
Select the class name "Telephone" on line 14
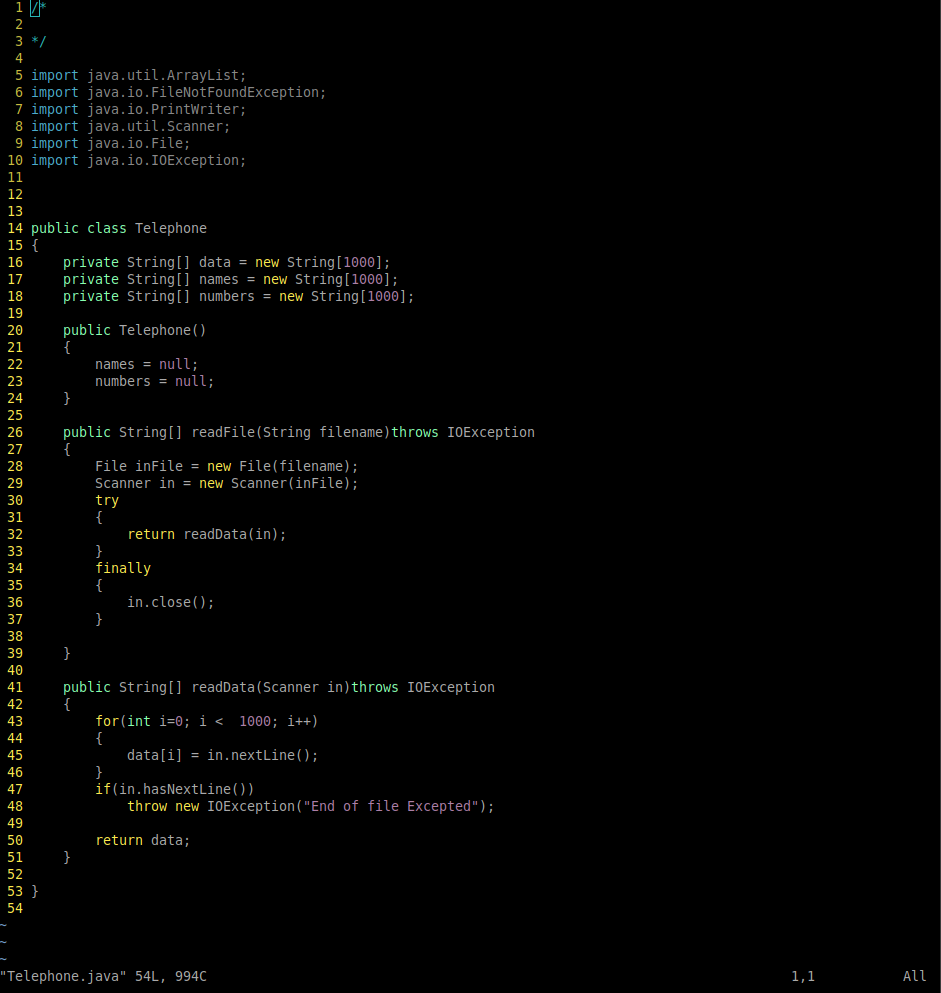(x=170, y=228)
